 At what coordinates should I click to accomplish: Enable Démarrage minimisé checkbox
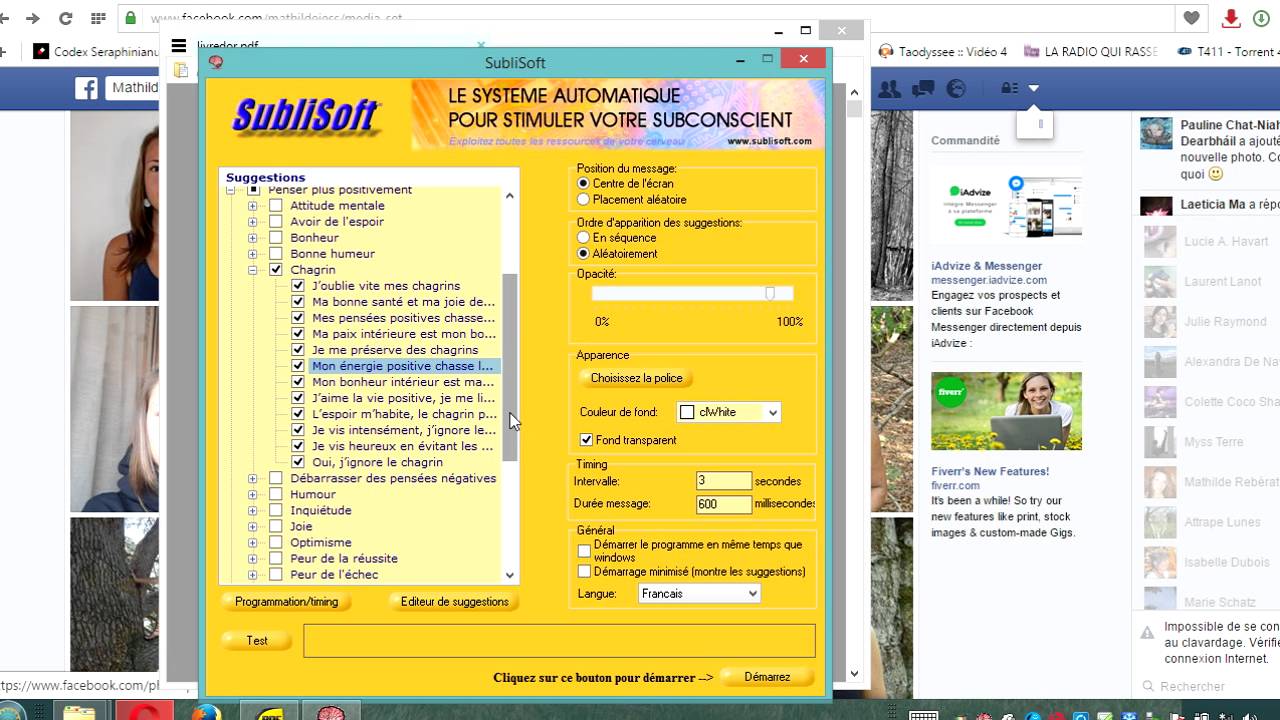point(584,572)
